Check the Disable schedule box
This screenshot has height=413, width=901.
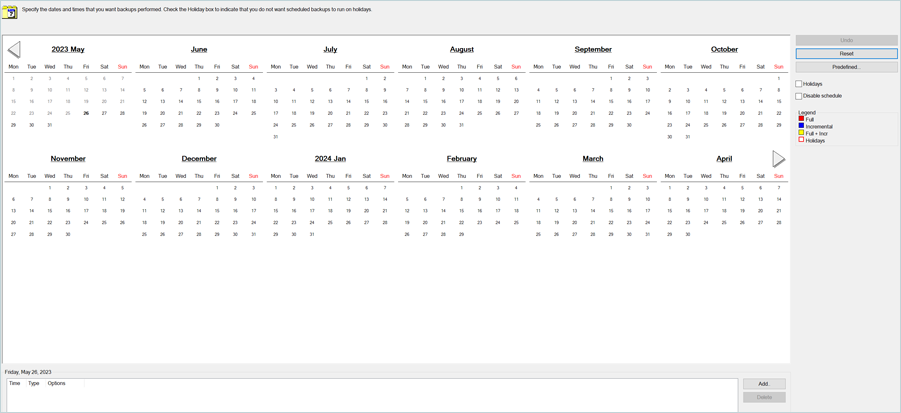pos(799,96)
